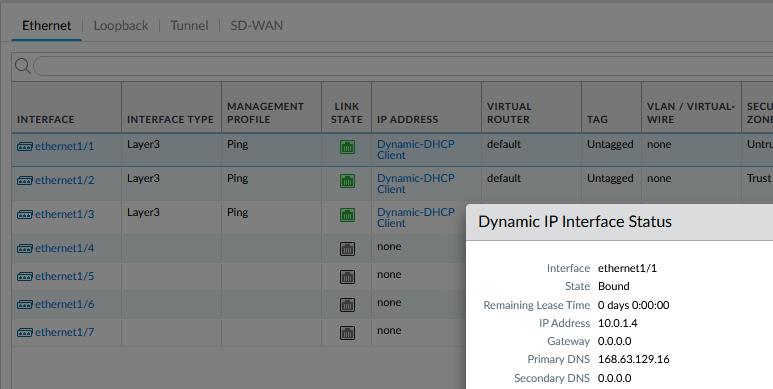The width and height of the screenshot is (773, 389).
Task: Click the green link state icon for ethernet1/2
Action: point(348,181)
